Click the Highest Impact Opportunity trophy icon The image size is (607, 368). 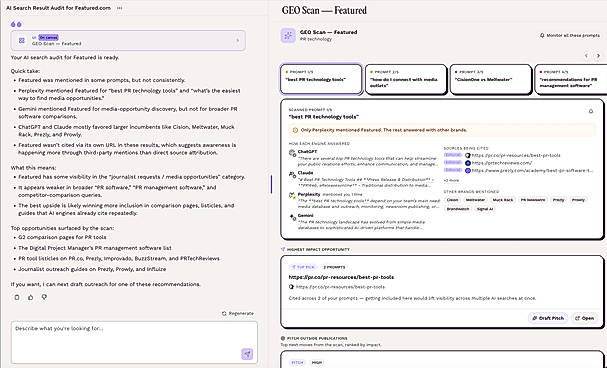[283, 250]
